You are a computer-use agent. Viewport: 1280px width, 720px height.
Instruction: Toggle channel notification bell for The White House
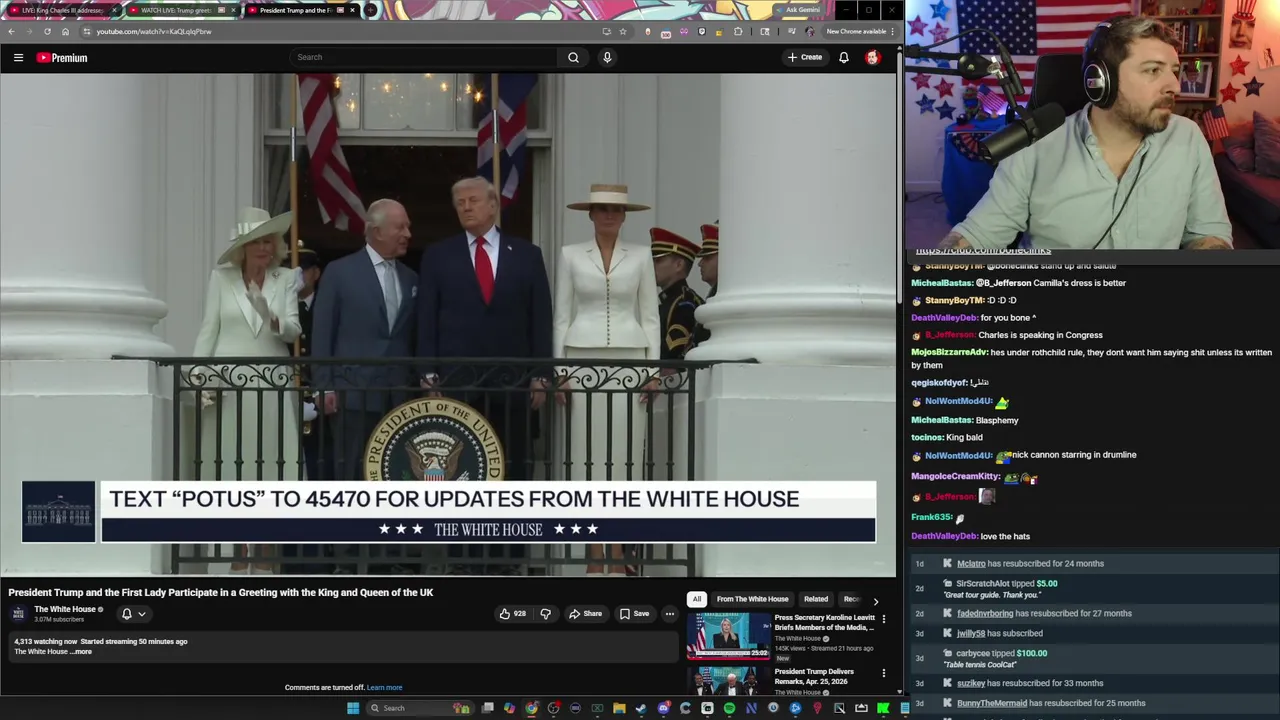pyautogui.click(x=126, y=614)
